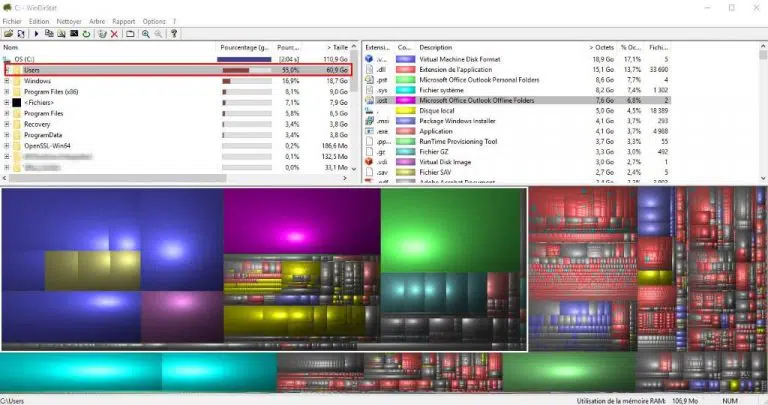This screenshot has height=405, width=768.
Task: Expand the Program Files (x86) node
Action: pos(6,92)
